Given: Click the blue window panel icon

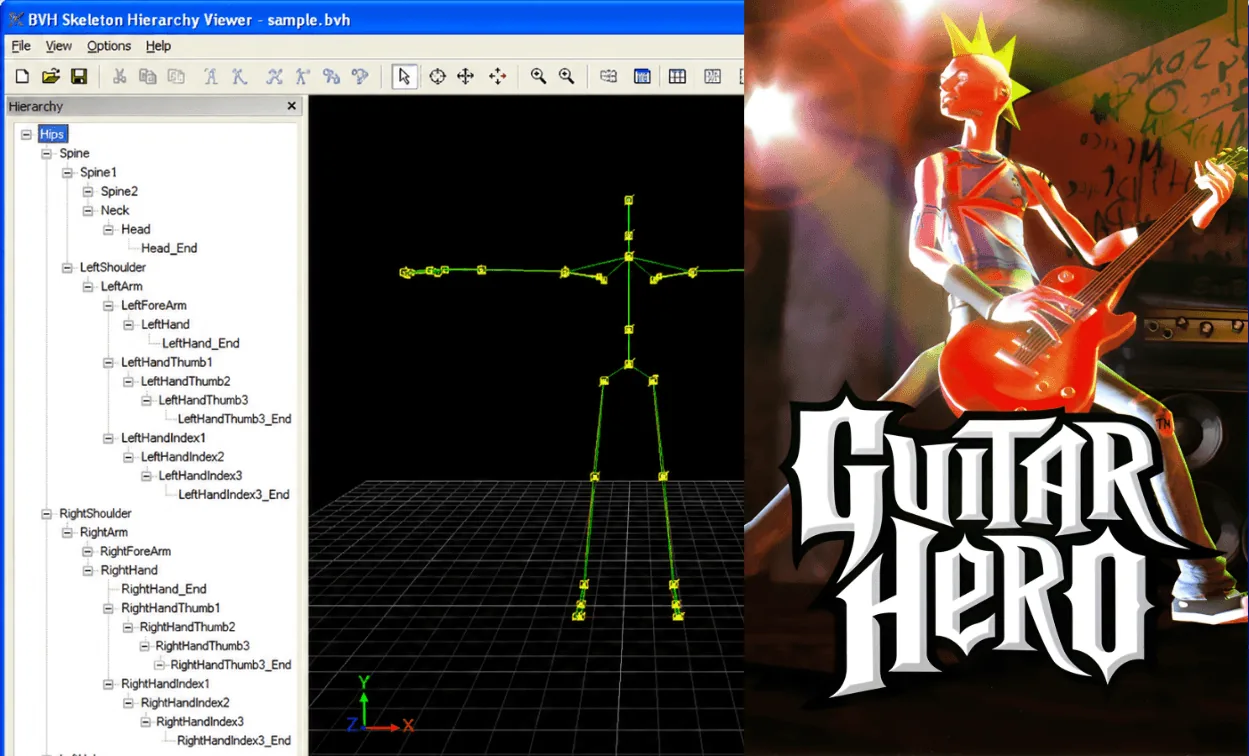Looking at the screenshot, I should coord(642,76).
